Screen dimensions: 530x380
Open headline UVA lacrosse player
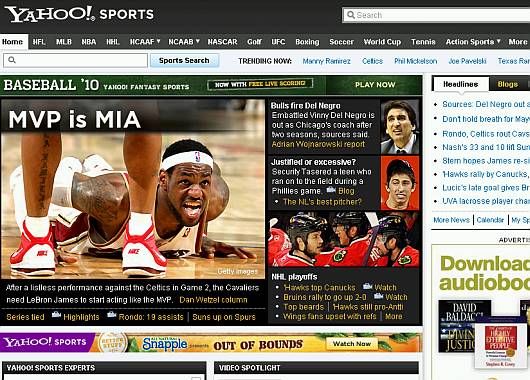(x=486, y=201)
